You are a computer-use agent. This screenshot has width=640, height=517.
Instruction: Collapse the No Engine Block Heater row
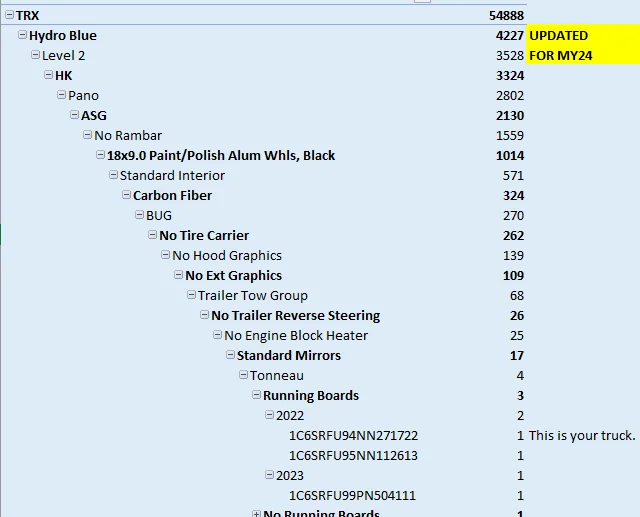pos(218,335)
